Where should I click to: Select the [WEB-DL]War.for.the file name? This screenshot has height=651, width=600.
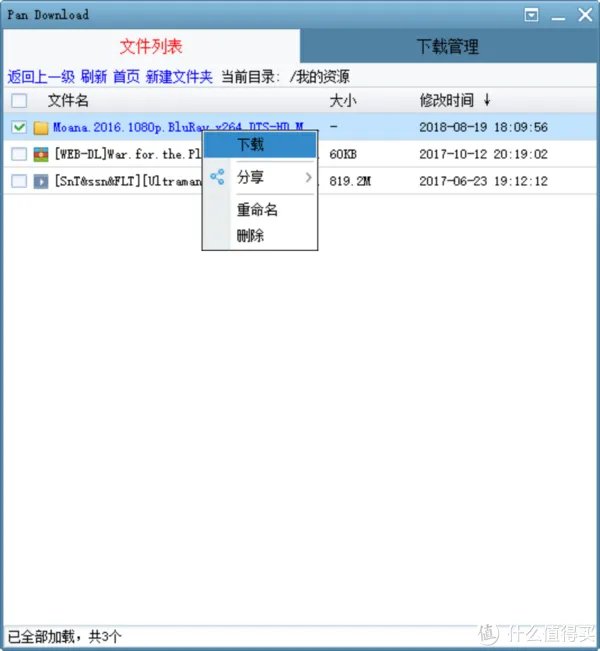pyautogui.click(x=128, y=154)
